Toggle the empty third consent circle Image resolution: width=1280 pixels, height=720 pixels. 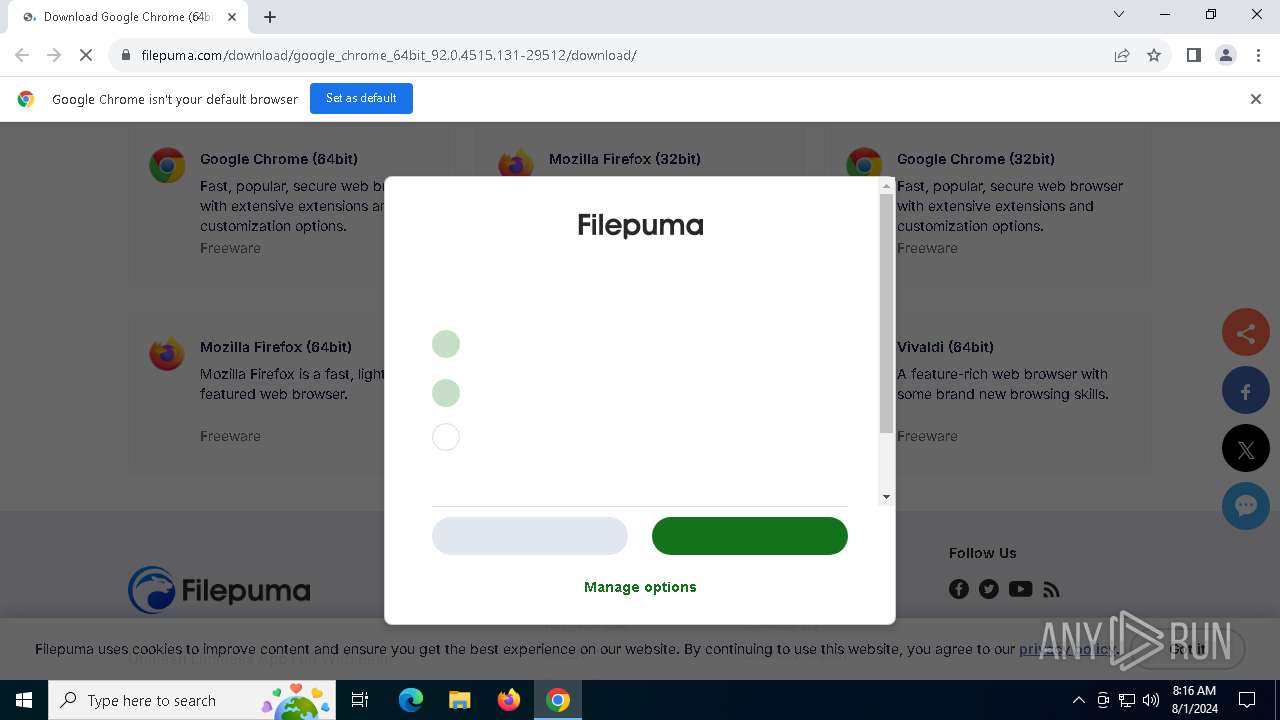(x=446, y=437)
